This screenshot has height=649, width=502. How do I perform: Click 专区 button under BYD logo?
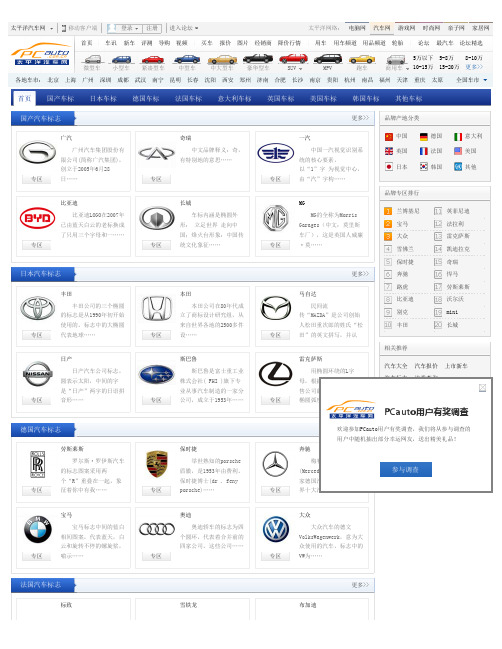36,245
